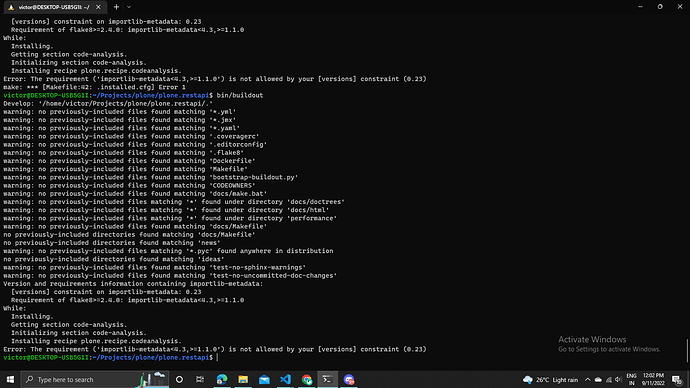The height and width of the screenshot is (388, 690).
Task: Minimize the terminal window
Action: (x=640, y=7)
